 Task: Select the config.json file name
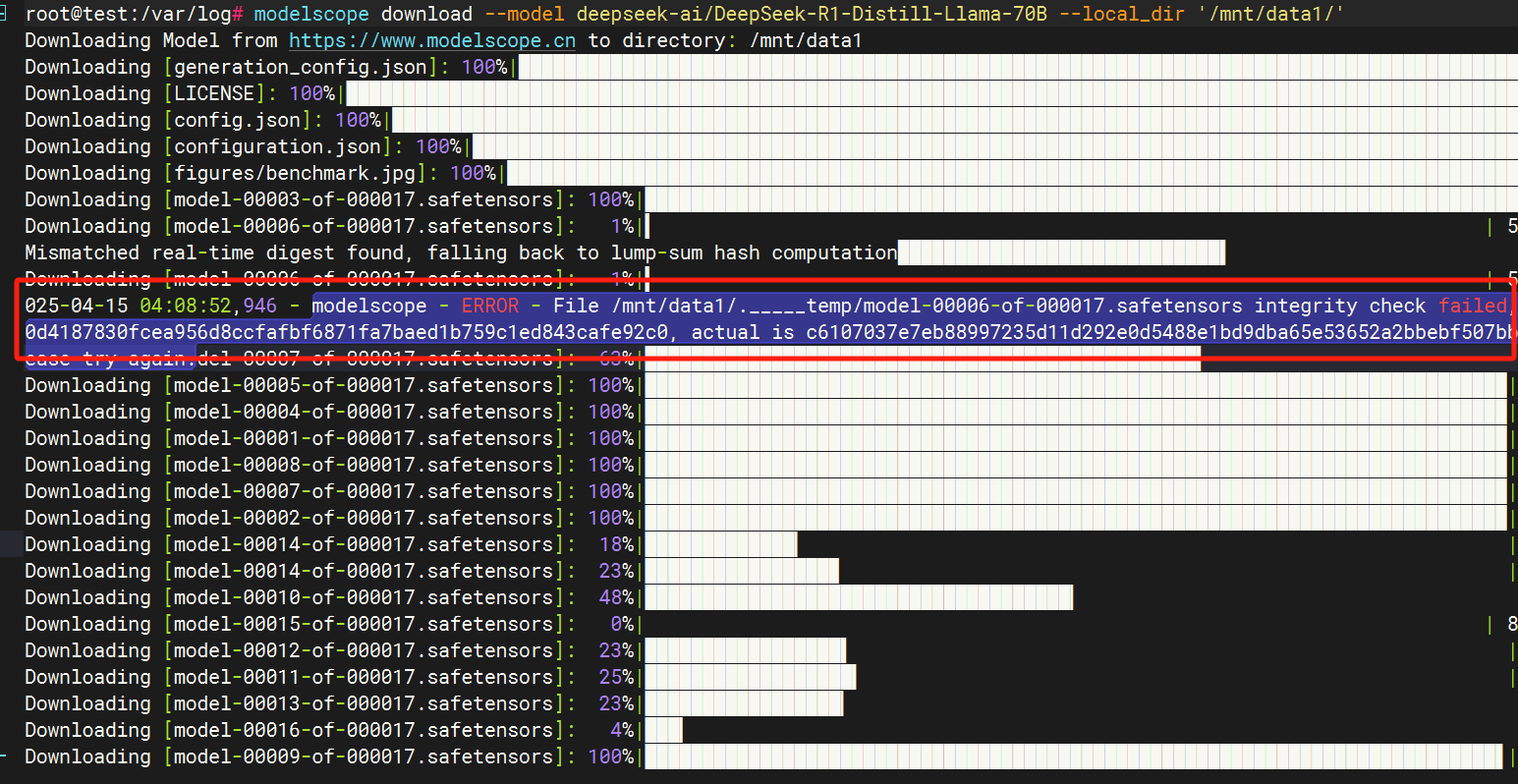[x=237, y=120]
